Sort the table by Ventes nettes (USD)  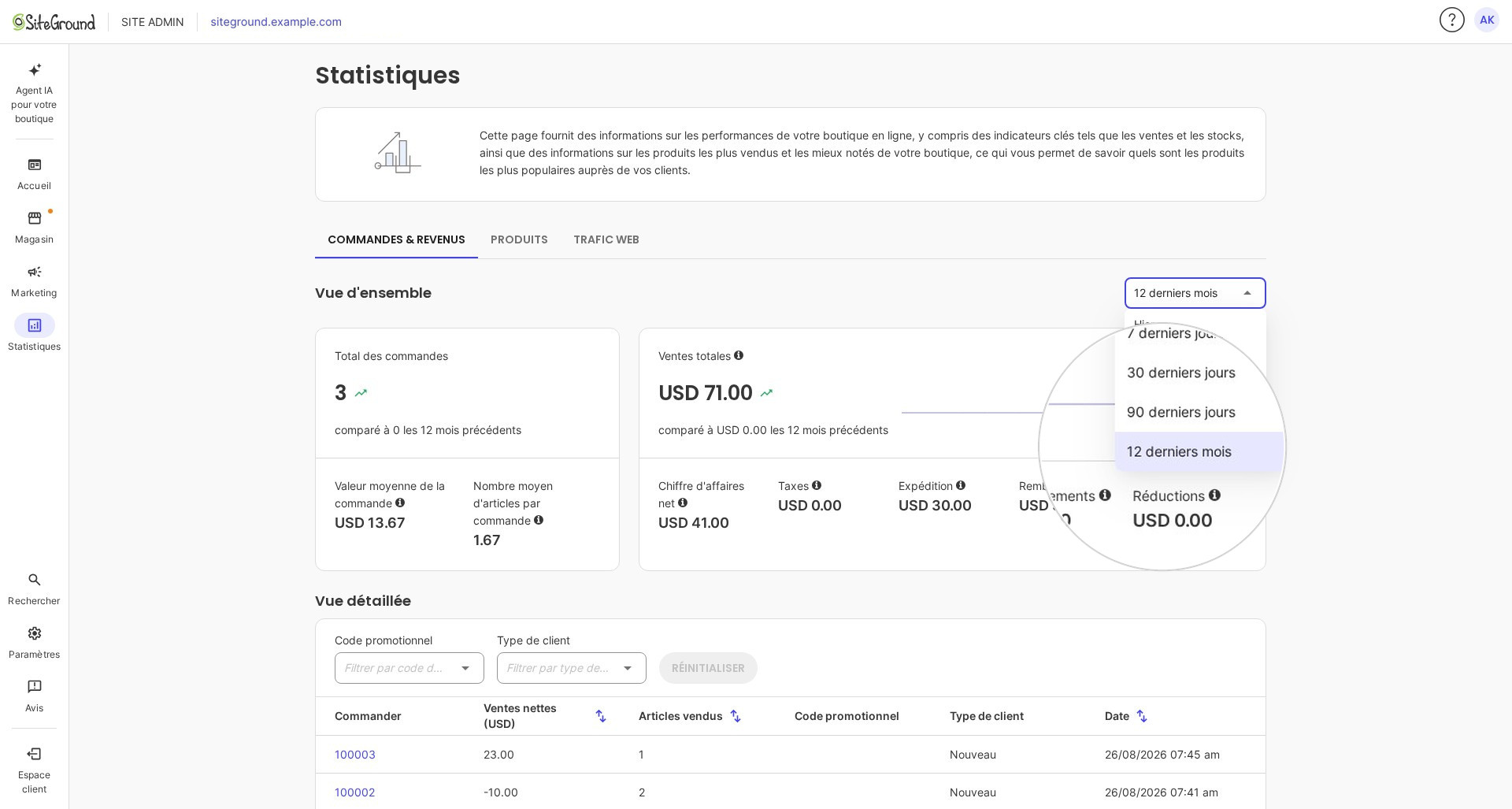point(601,716)
